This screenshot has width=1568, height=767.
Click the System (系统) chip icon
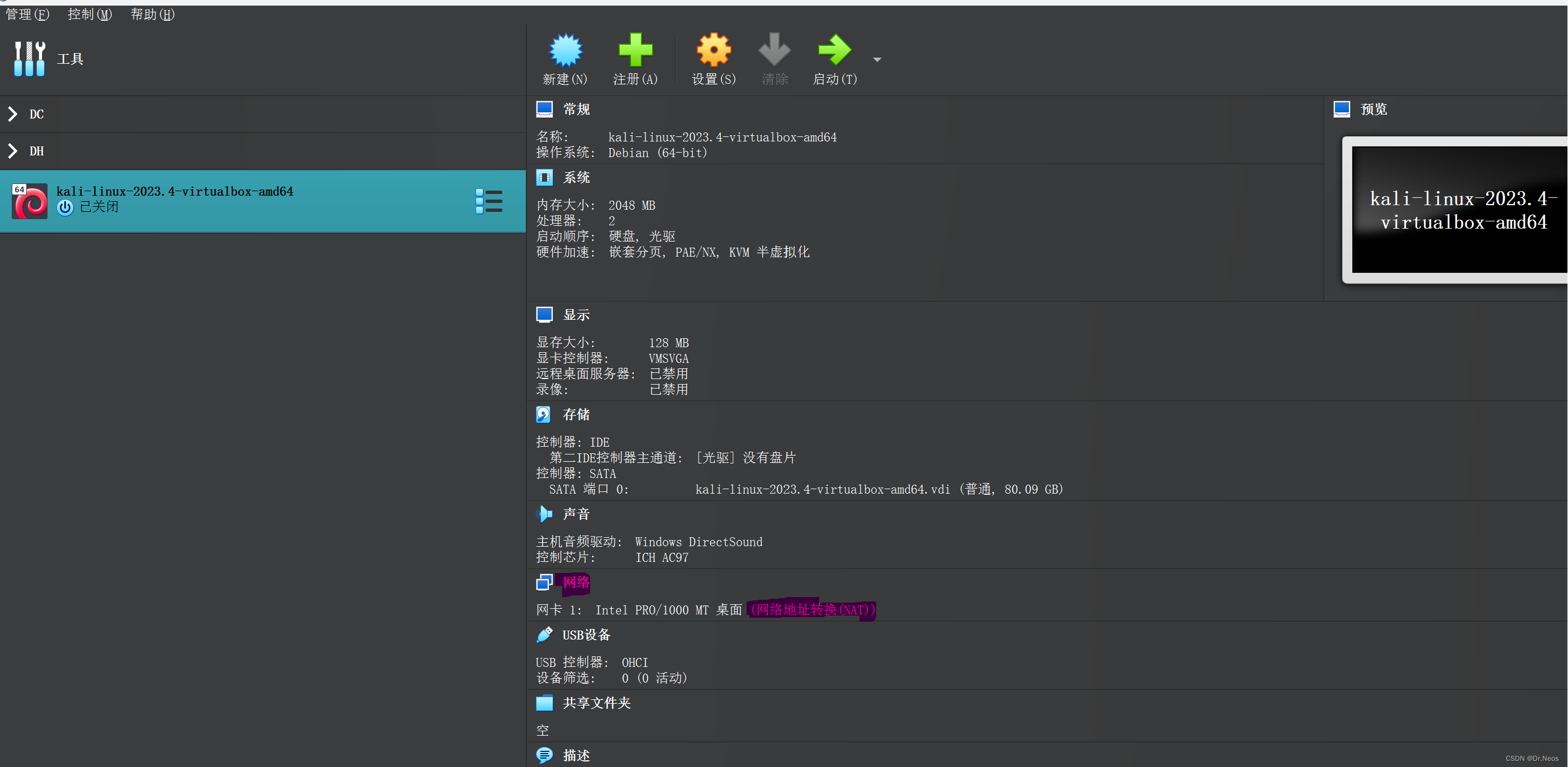544,177
